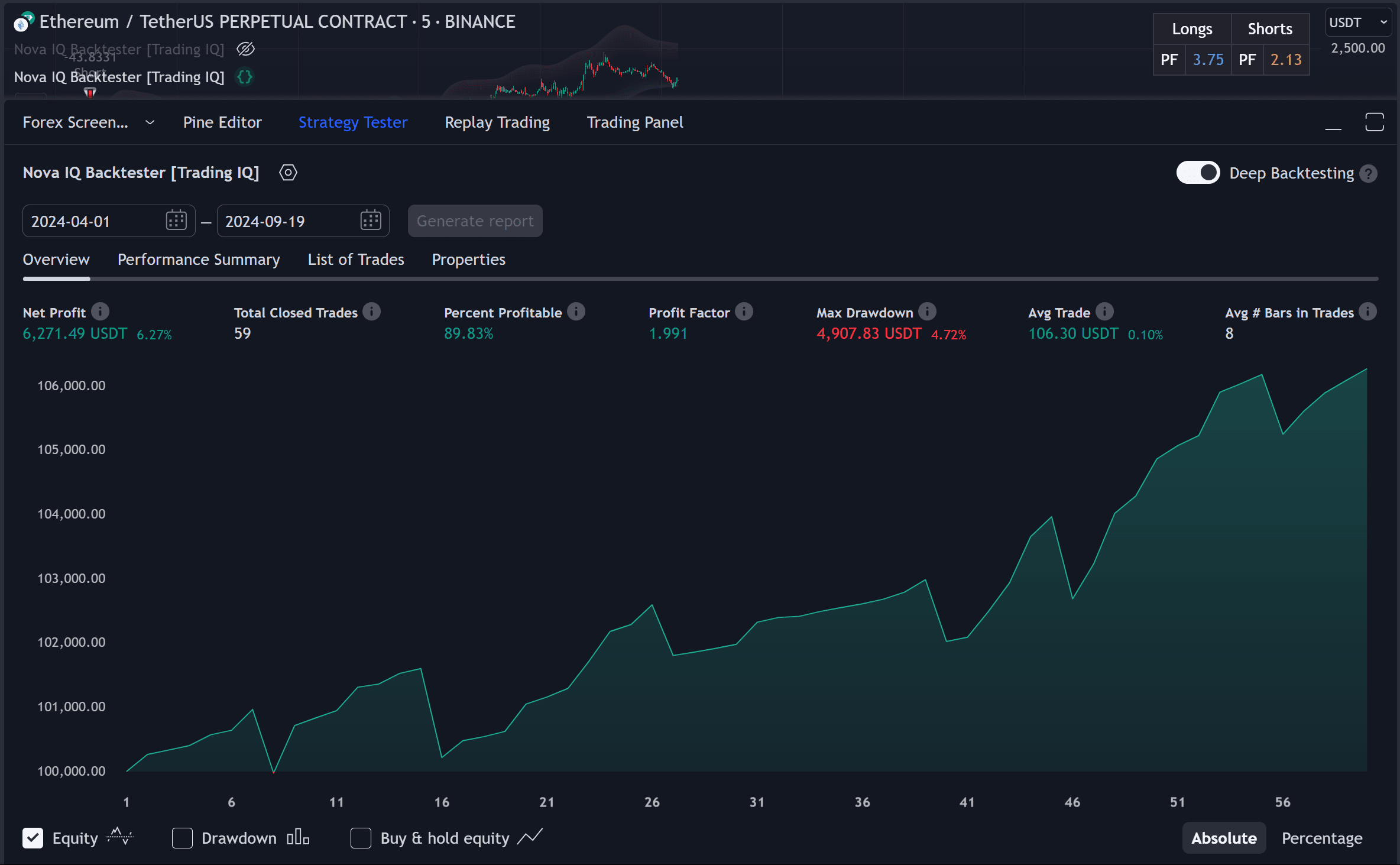
Task: Enable the Drawdown checkbox
Action: click(182, 838)
